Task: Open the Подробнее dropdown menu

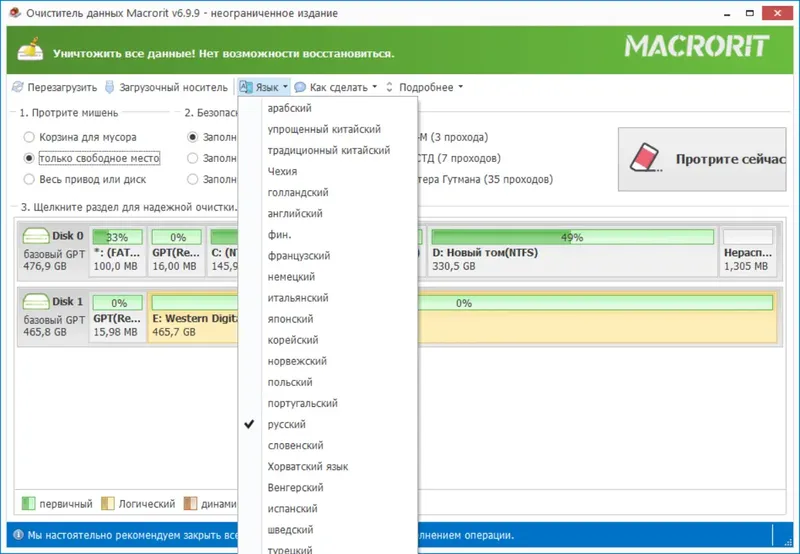Action: click(460, 87)
